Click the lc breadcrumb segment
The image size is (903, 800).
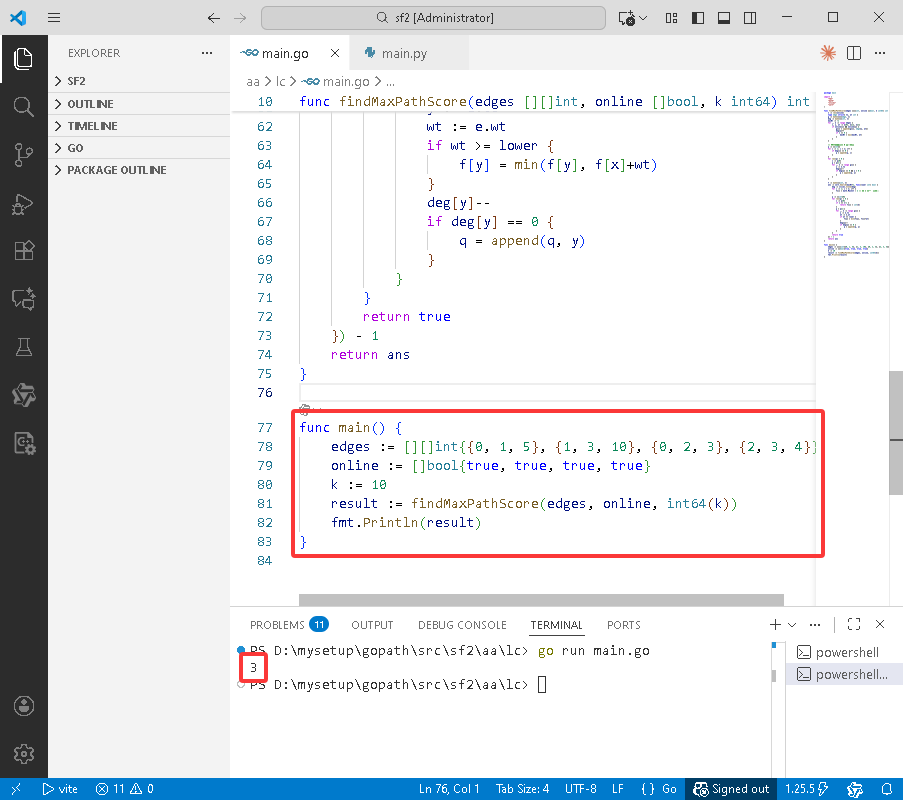[x=280, y=82]
